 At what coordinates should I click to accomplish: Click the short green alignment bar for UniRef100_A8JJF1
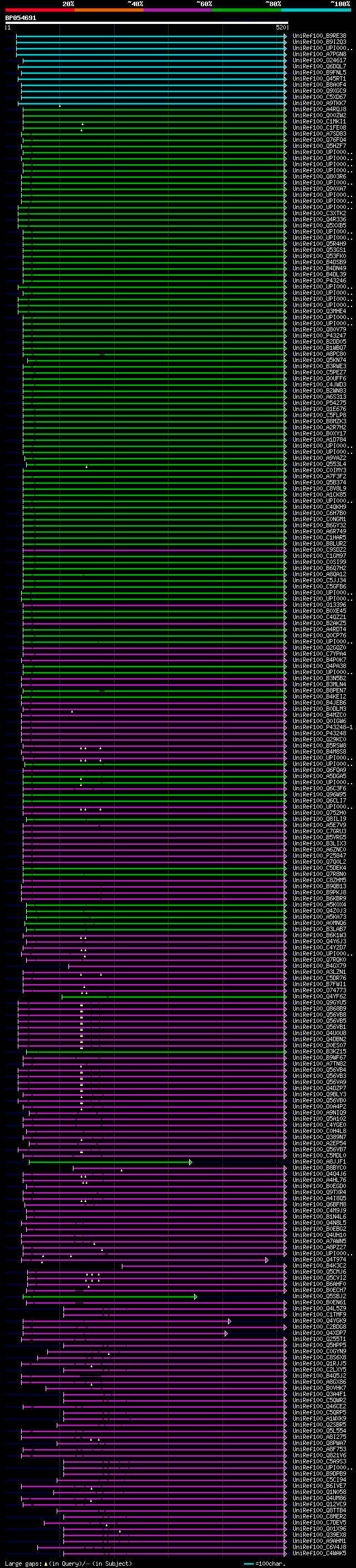110,1162
